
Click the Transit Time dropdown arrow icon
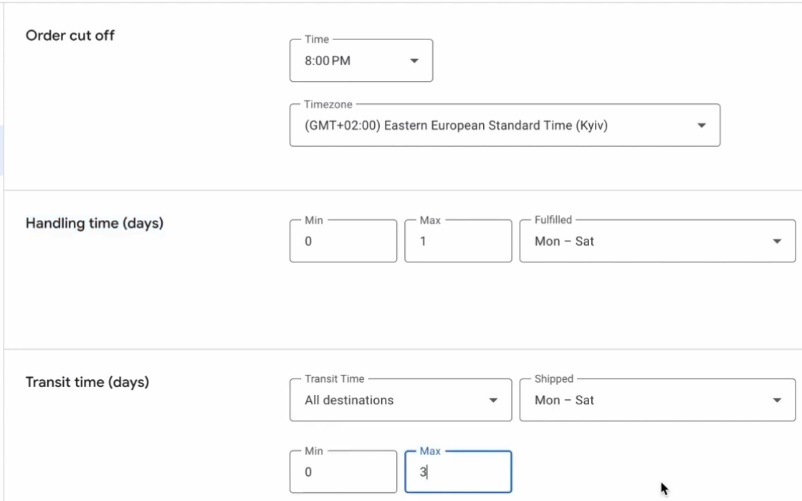493,401
